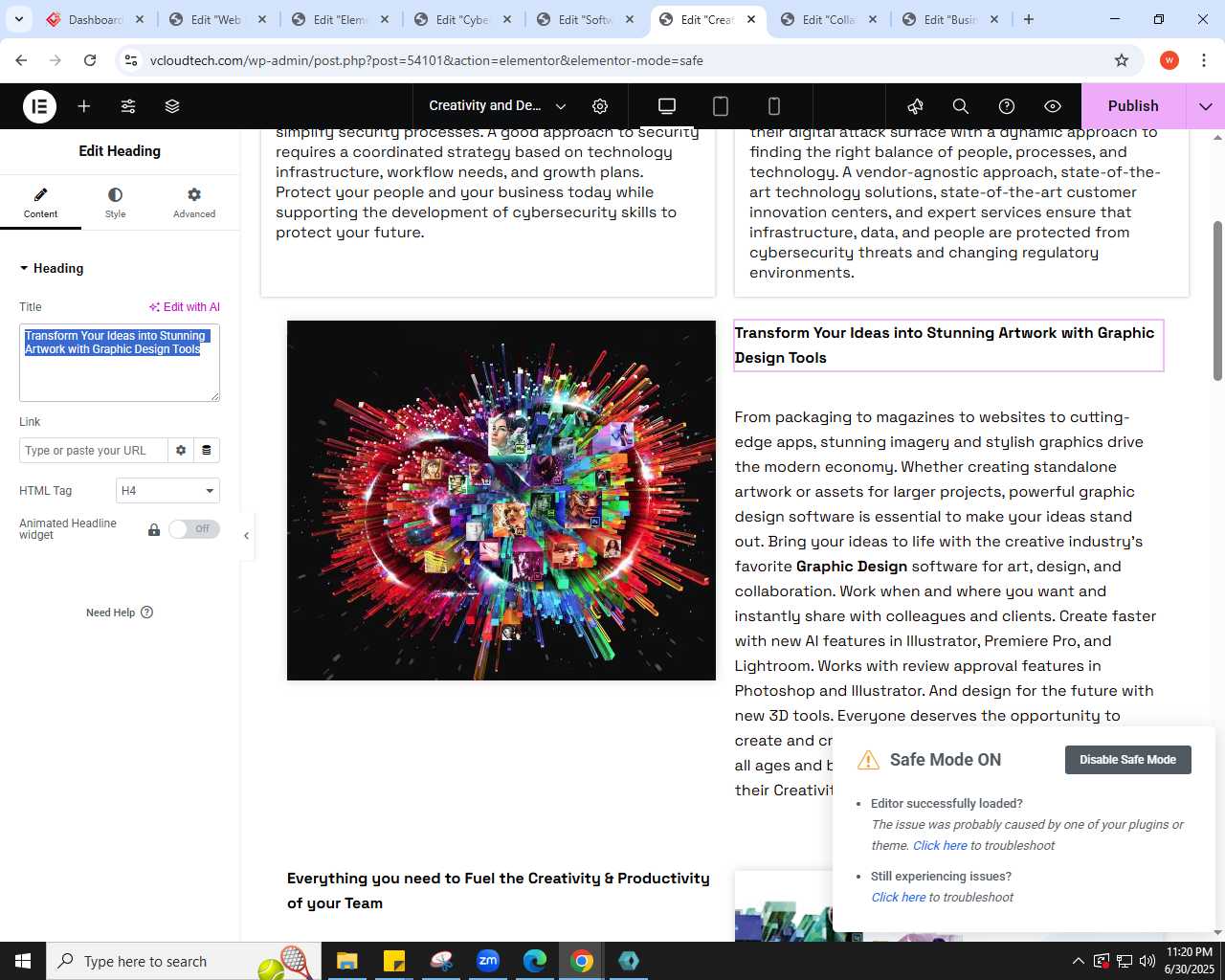Switch to Mobile responsive view
The height and width of the screenshot is (980, 1225).
coord(774,106)
